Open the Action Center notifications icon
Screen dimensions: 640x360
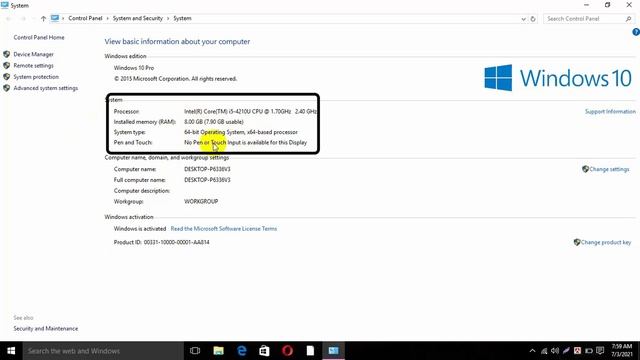click(x=600, y=351)
